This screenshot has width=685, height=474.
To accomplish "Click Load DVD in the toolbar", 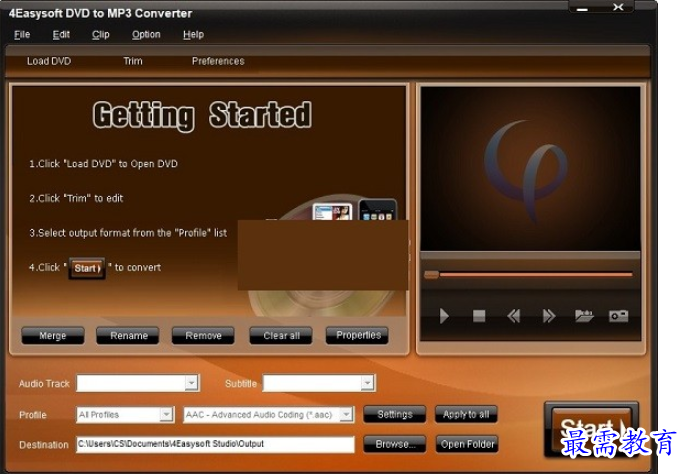I will coord(49,61).
